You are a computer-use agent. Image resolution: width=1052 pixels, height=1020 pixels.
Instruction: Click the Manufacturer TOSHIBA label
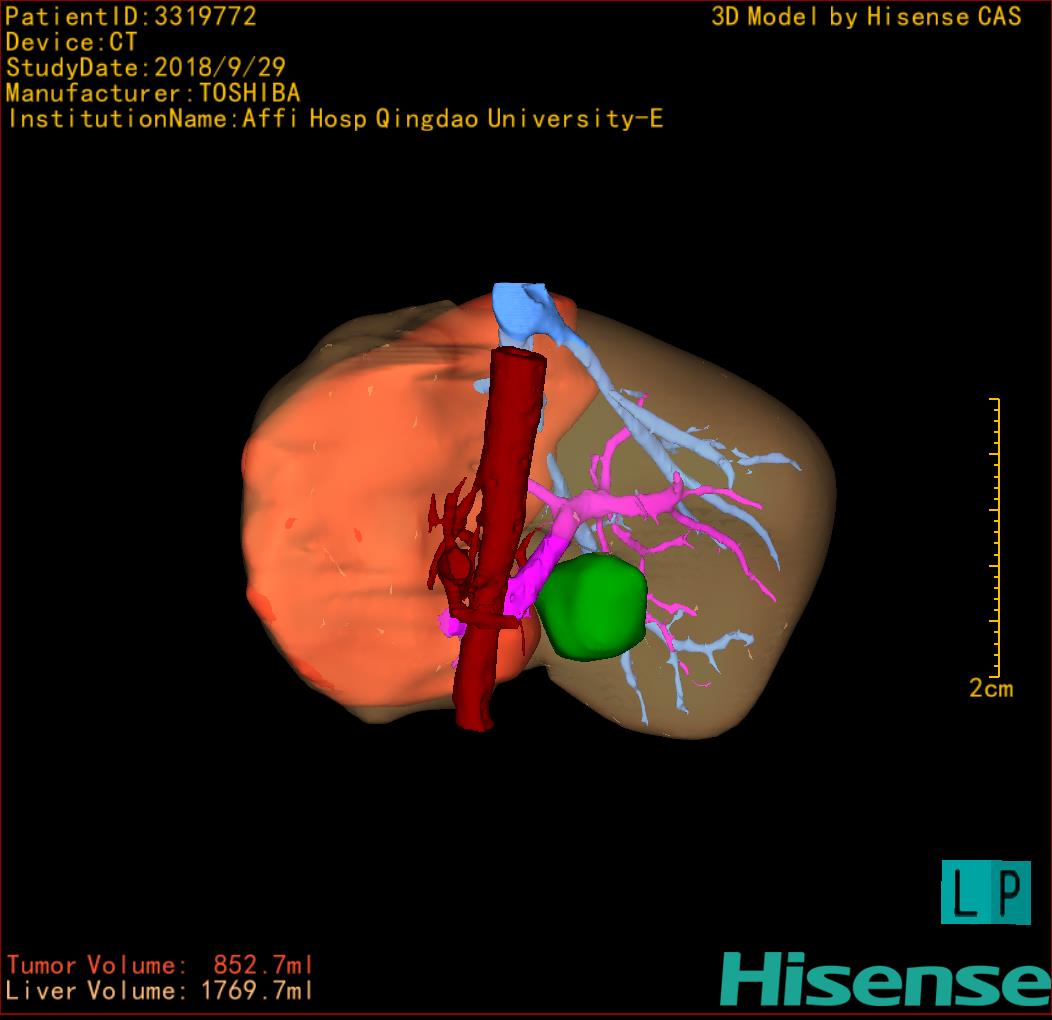tap(152, 93)
